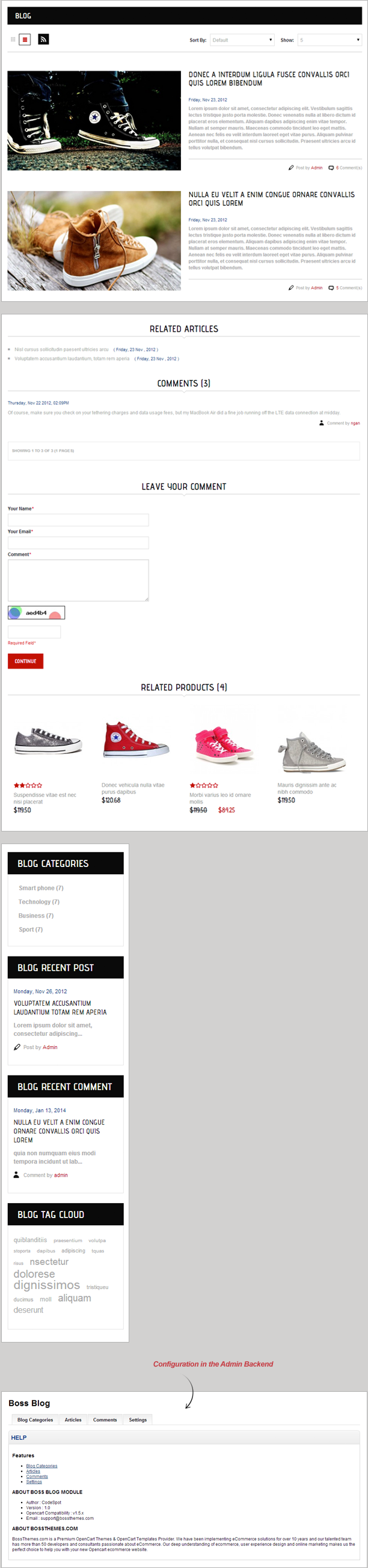The height and width of the screenshot is (1568, 368).
Task: Click the captcha image aed4b4
Action: [37, 613]
